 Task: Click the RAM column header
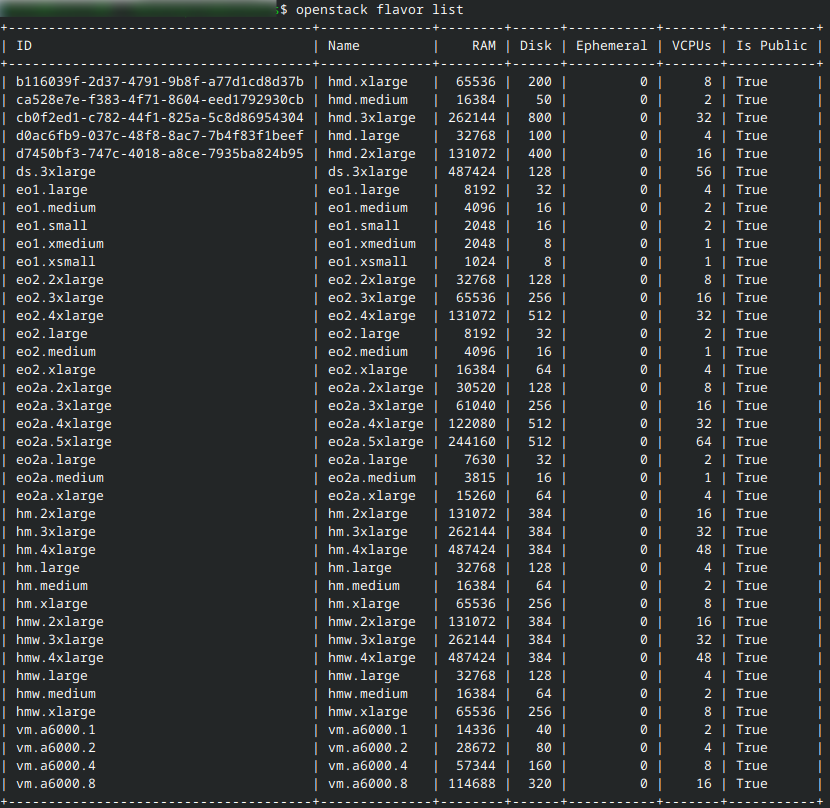(484, 46)
